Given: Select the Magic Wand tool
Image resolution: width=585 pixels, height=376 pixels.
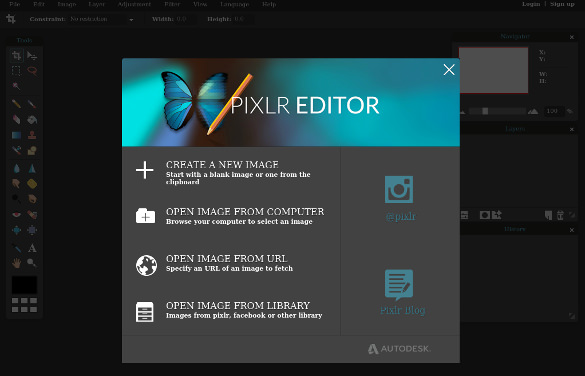Looking at the screenshot, I should click(16, 86).
